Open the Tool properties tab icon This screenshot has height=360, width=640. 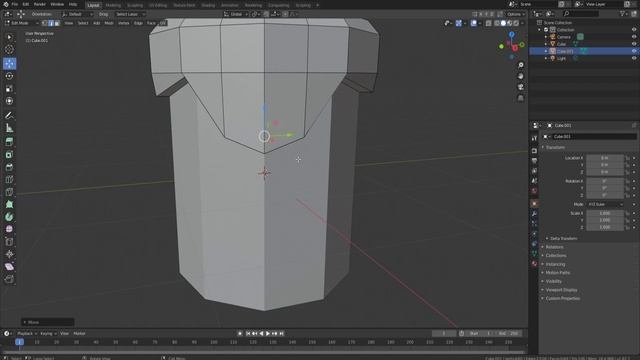pos(534,138)
